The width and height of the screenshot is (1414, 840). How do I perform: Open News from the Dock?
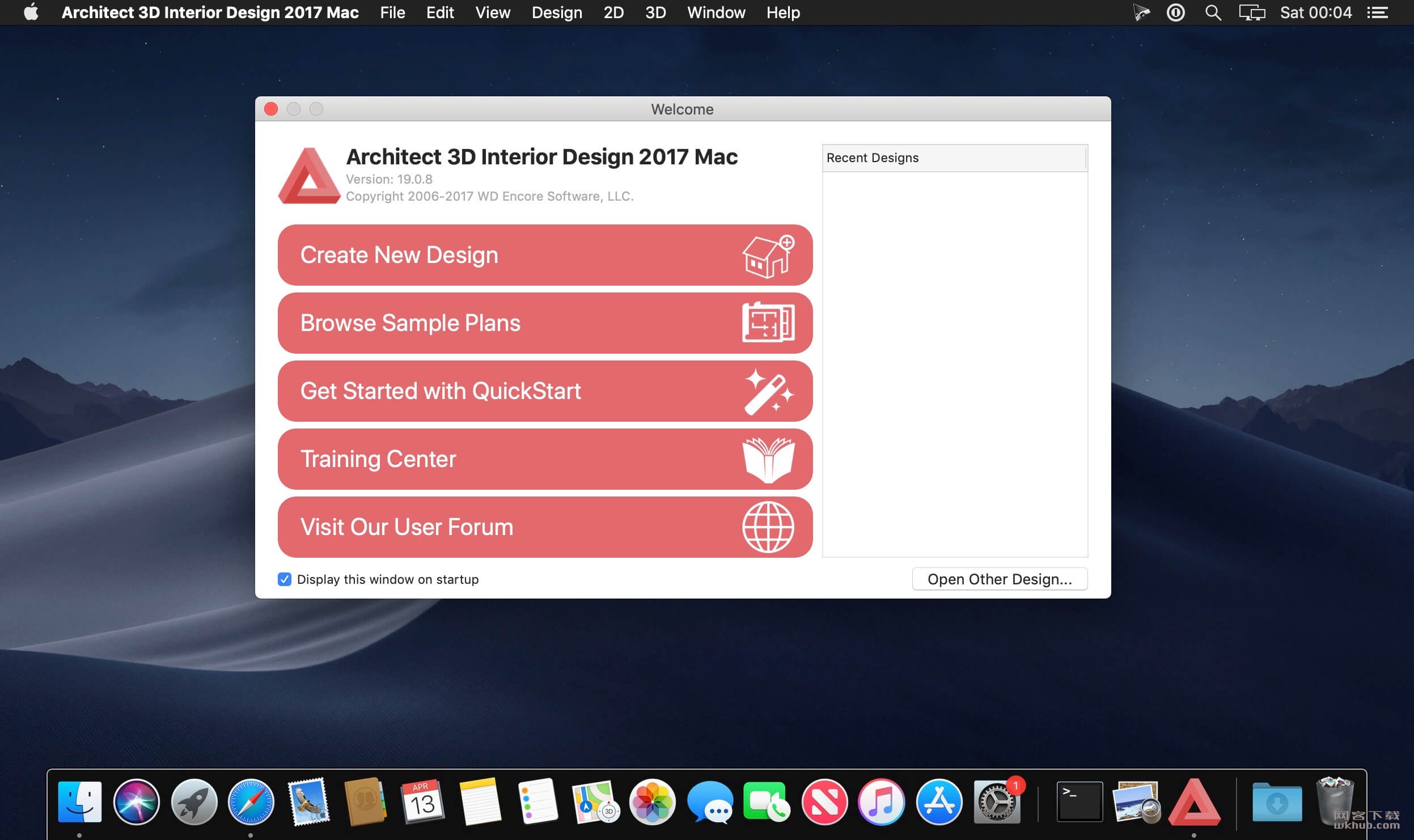point(824,801)
